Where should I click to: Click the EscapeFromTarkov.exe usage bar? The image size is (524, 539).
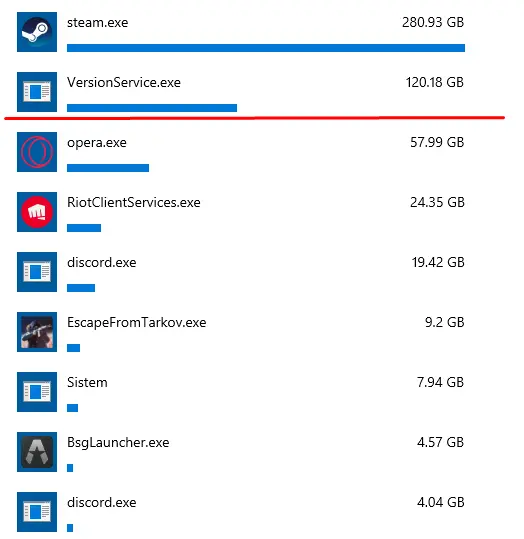74,348
